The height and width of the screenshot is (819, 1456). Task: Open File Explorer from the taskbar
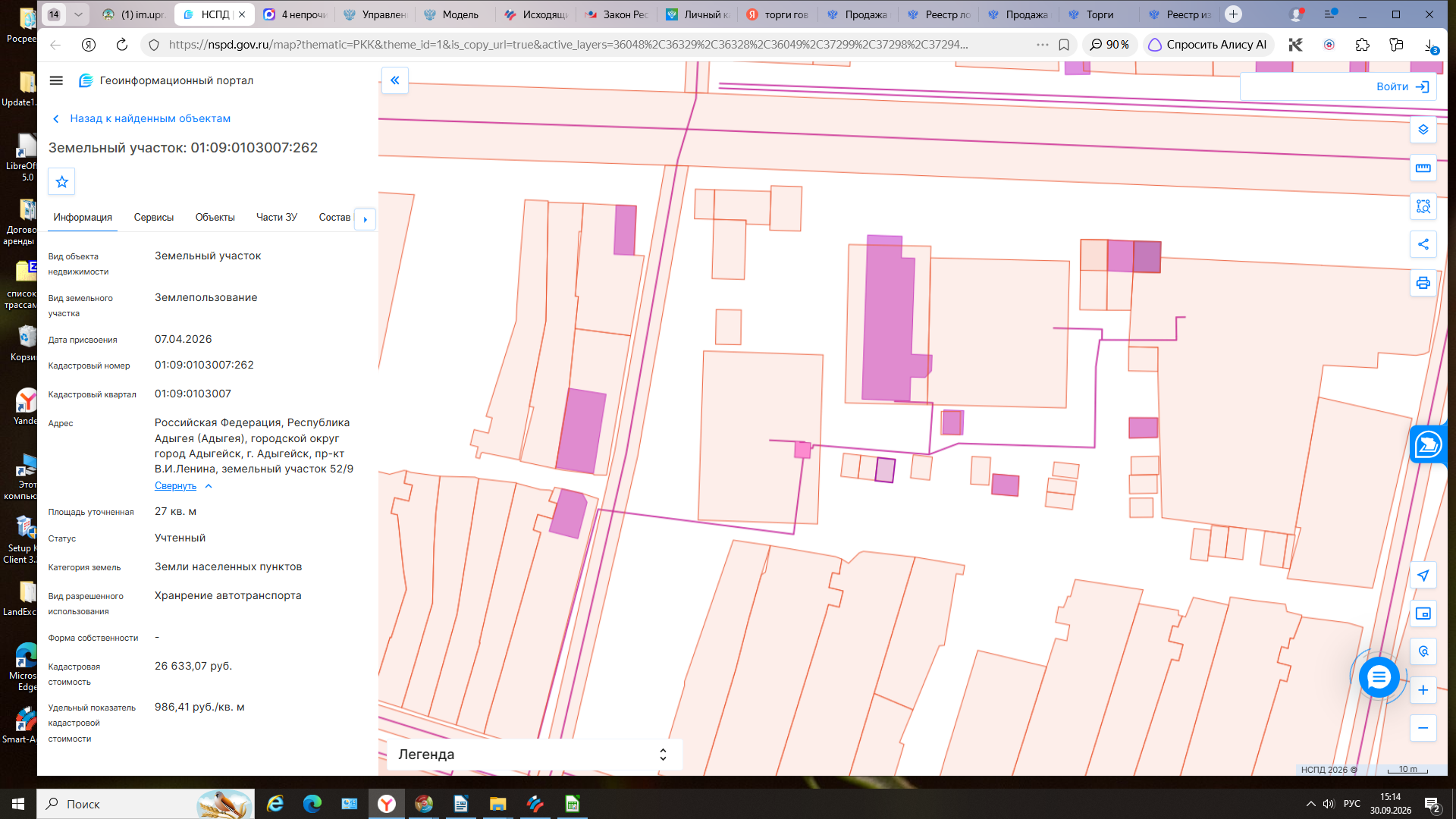tap(497, 804)
